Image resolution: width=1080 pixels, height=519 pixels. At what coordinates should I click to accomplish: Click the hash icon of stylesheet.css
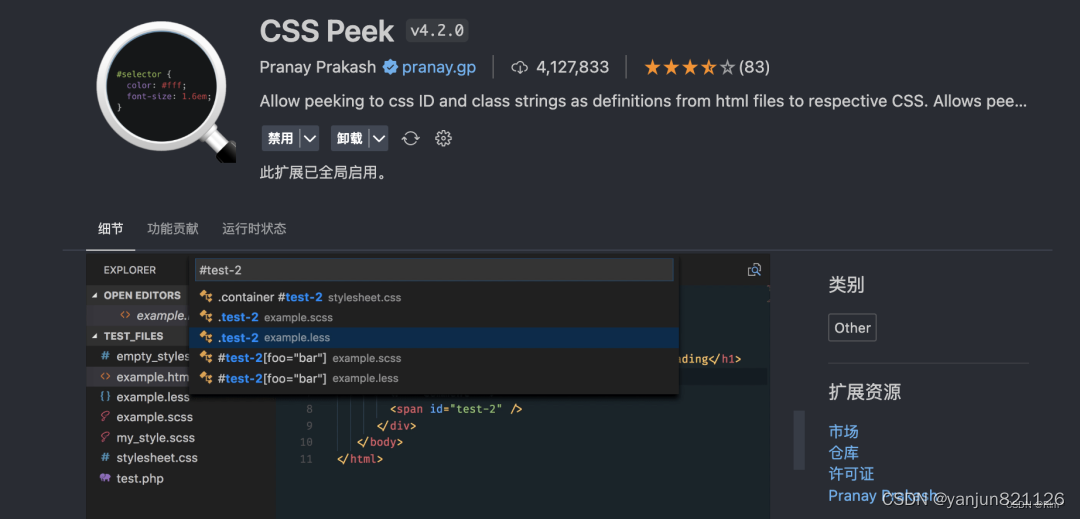[x=105, y=458]
